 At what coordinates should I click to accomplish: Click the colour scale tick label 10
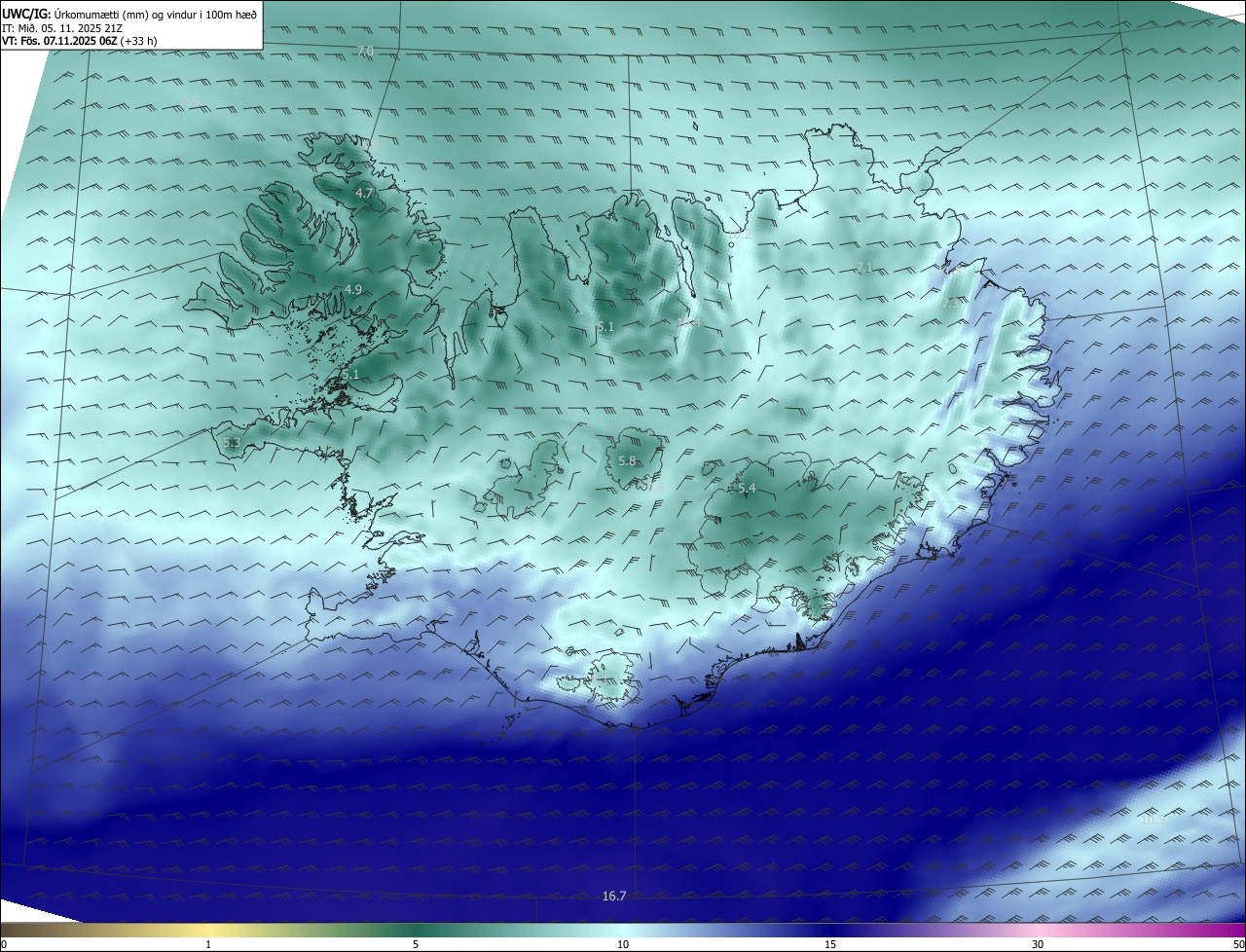coord(623,945)
